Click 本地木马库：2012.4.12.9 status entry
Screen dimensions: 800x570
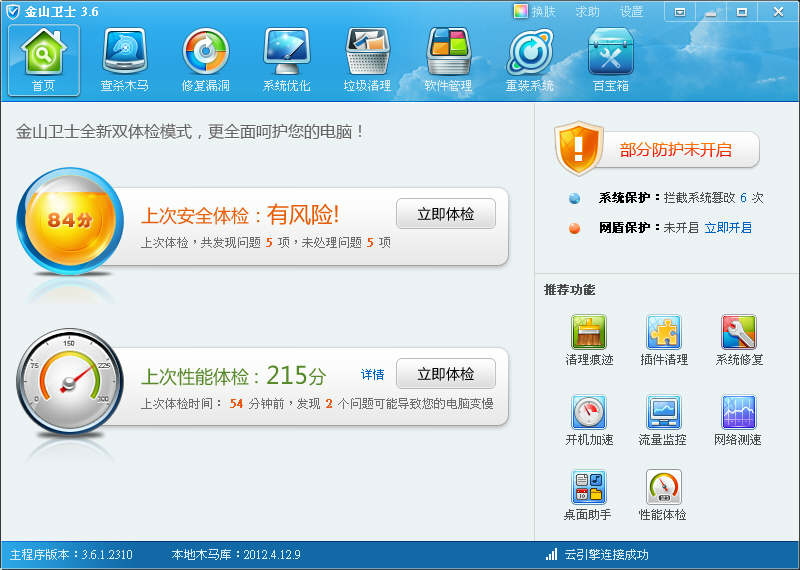click(236, 555)
